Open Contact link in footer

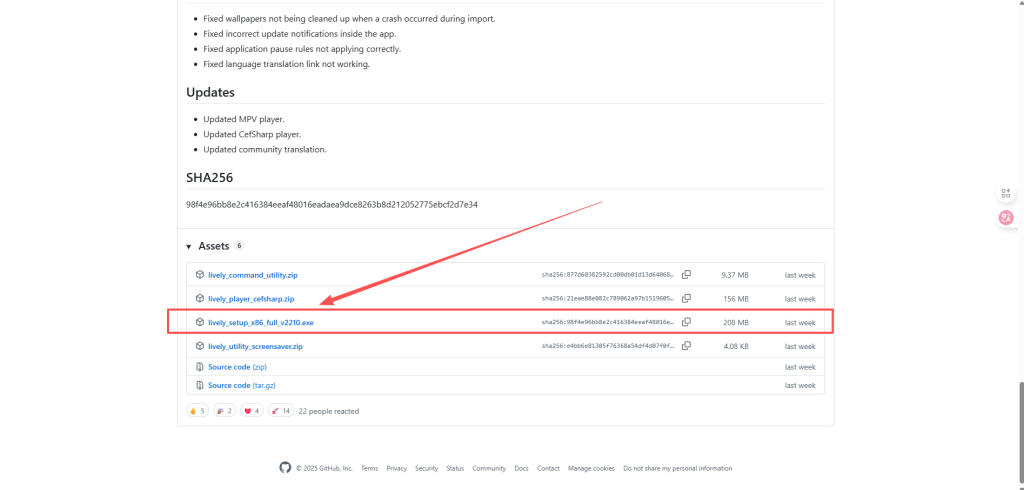548,468
